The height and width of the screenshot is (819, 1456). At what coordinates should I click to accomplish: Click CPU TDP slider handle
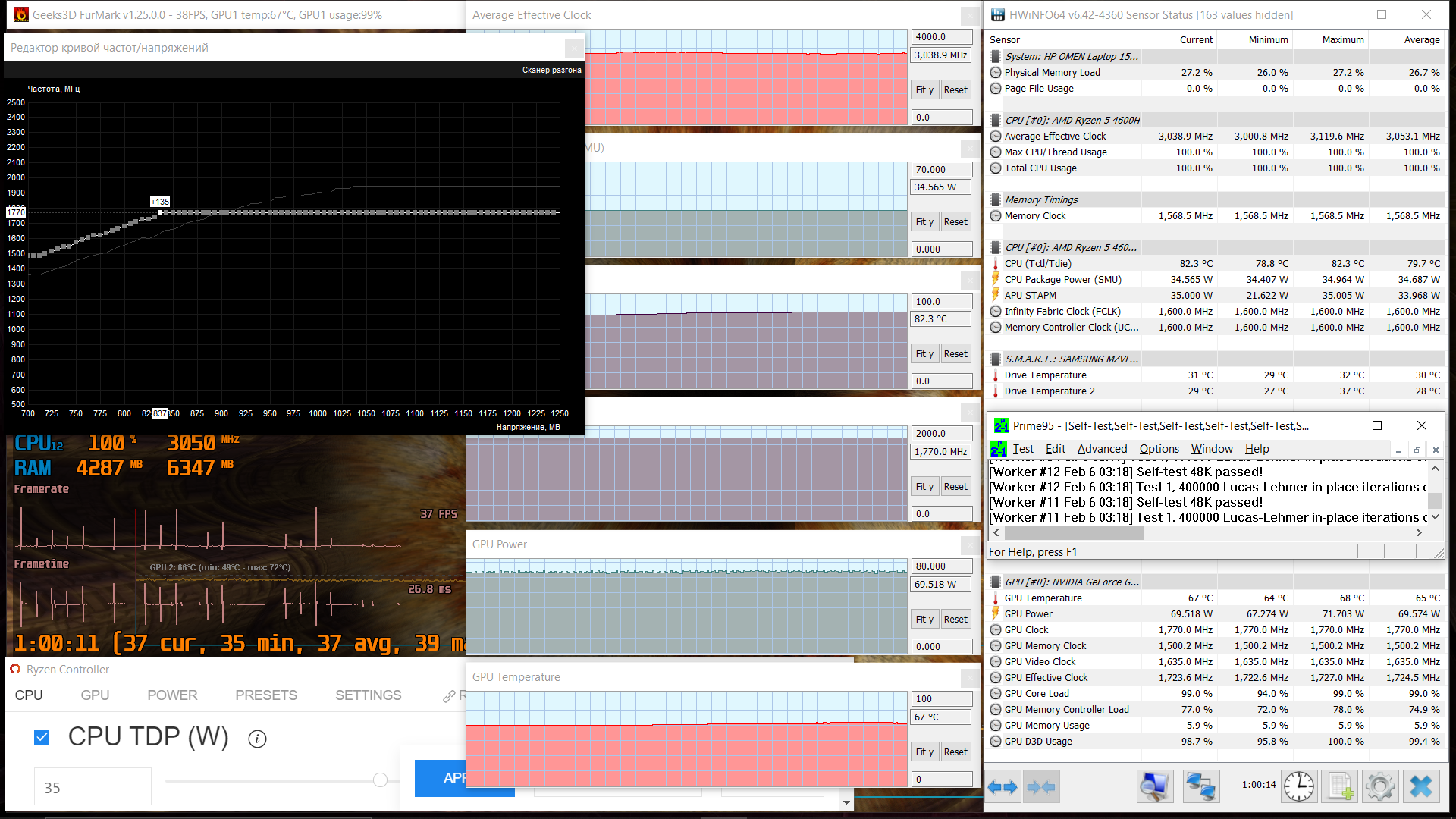[x=381, y=780]
